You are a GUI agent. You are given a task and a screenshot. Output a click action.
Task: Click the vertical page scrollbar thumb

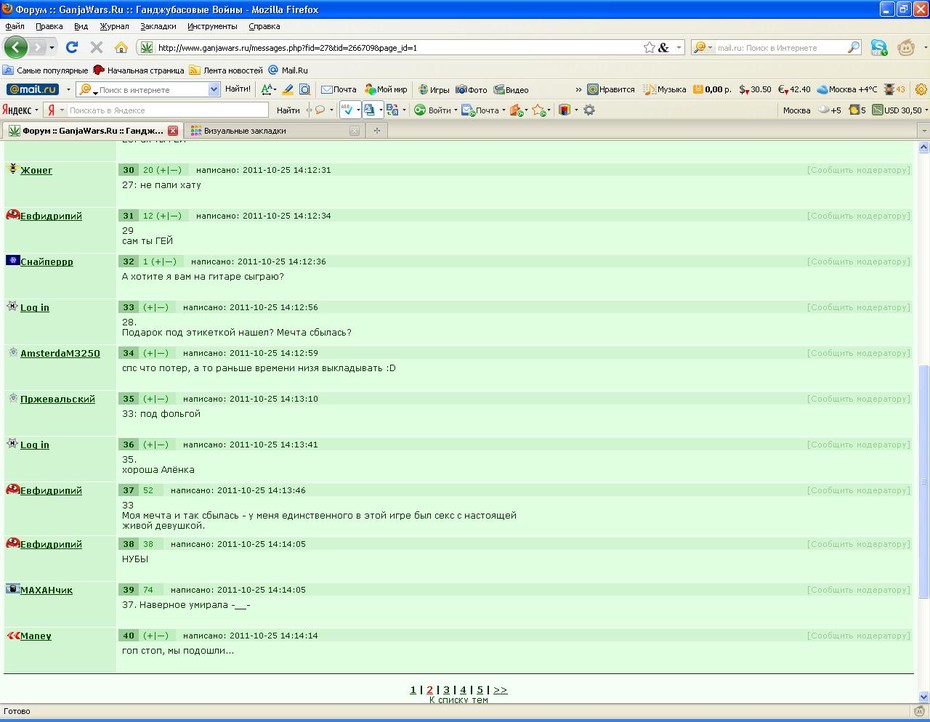923,482
